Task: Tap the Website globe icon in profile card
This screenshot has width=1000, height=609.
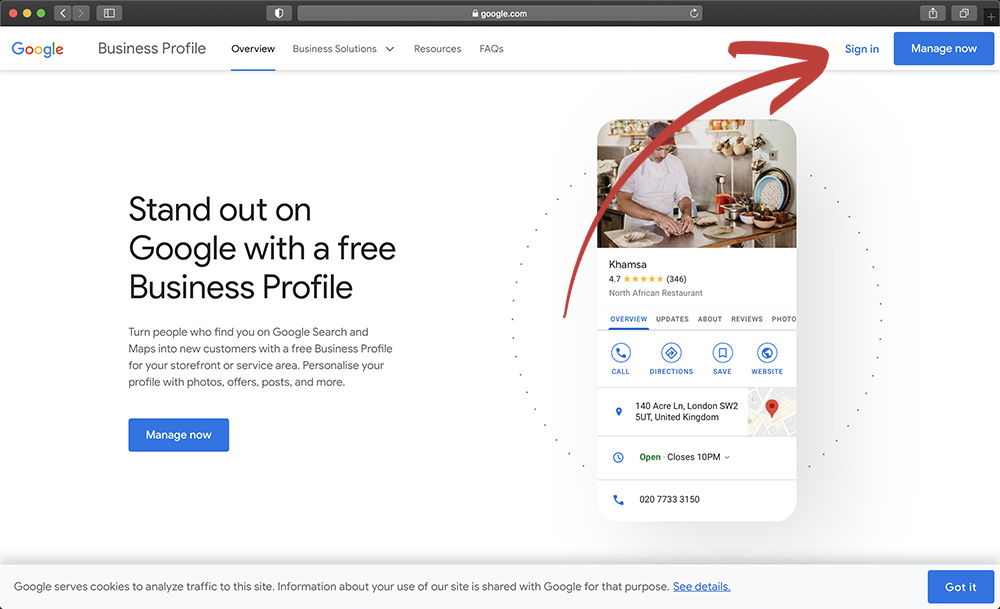Action: 767,353
